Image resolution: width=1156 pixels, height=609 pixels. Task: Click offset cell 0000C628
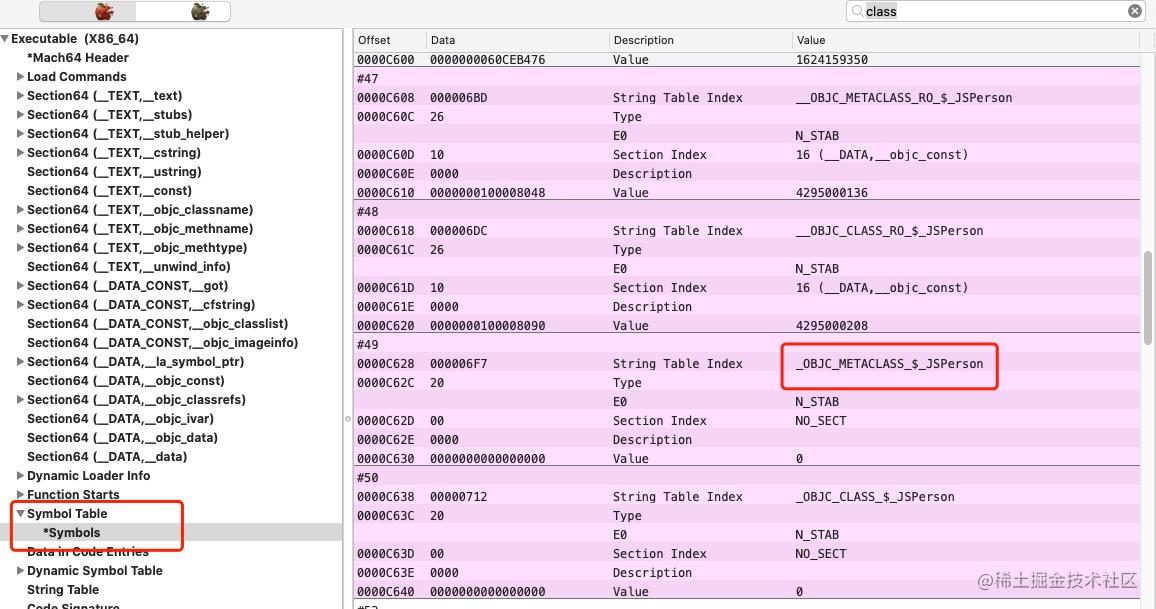tap(386, 363)
